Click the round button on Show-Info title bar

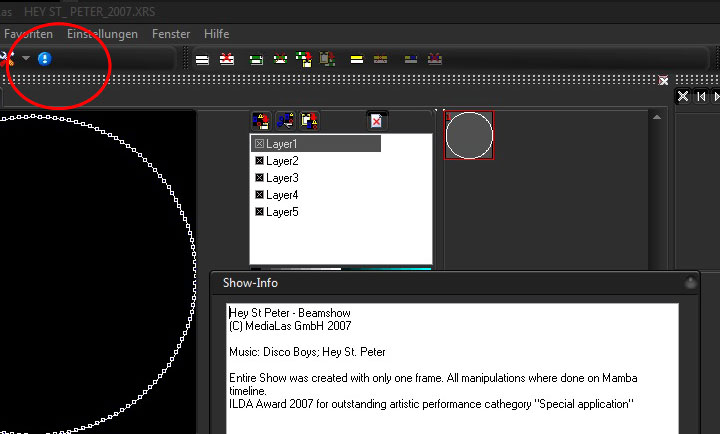[690, 283]
